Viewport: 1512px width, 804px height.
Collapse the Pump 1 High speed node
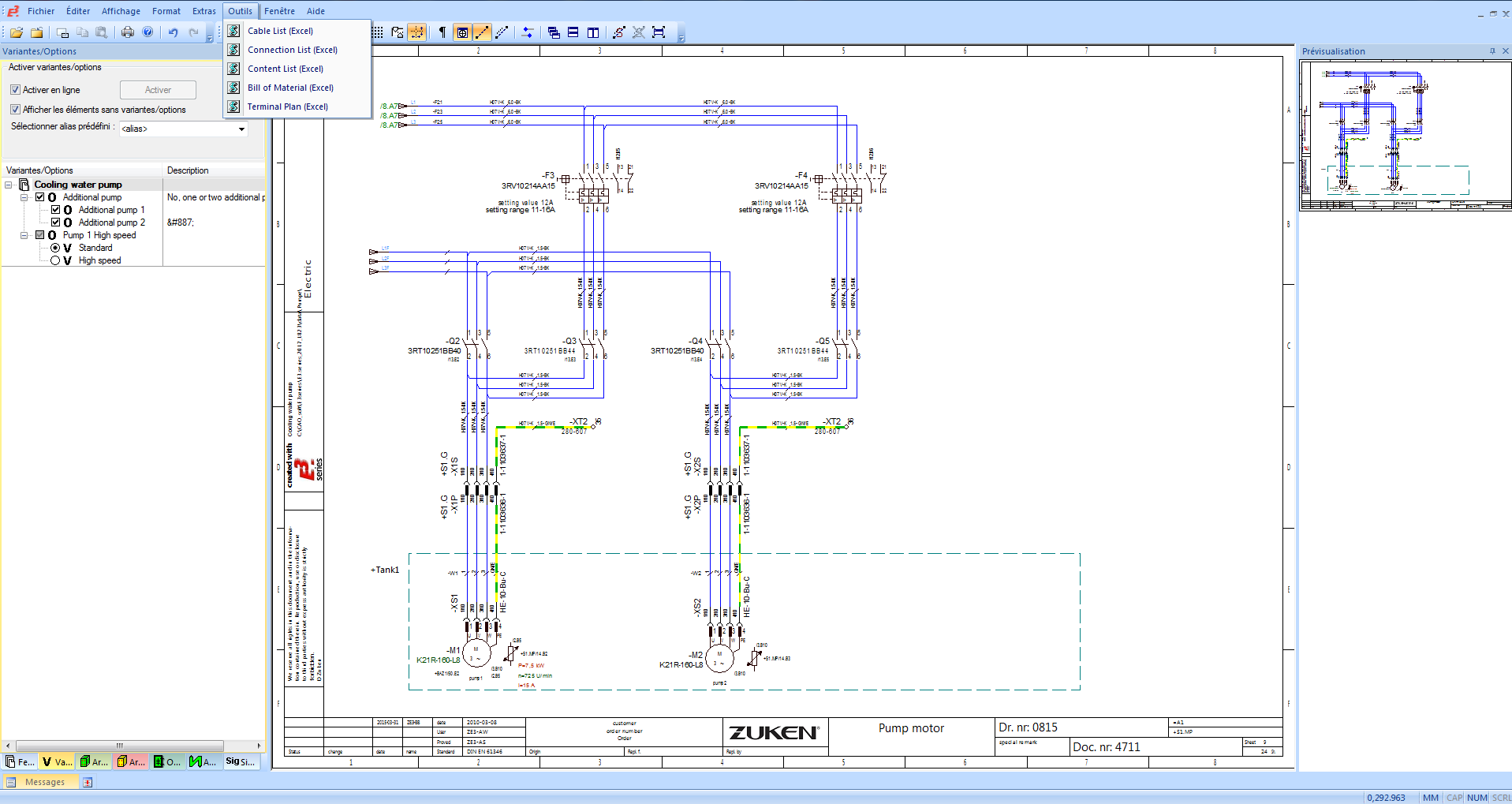(24, 235)
